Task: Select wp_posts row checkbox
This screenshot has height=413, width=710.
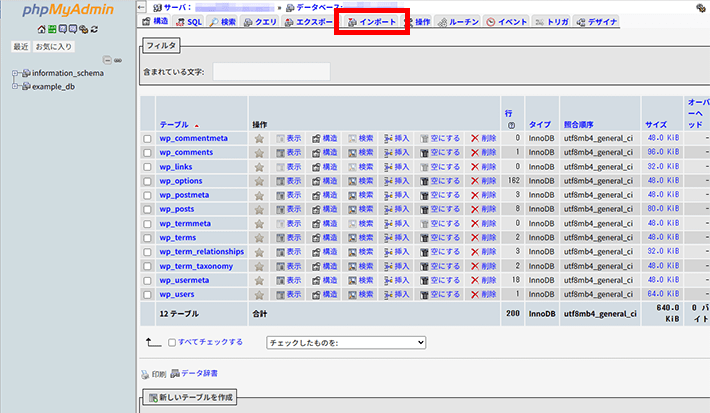Action: click(x=147, y=209)
